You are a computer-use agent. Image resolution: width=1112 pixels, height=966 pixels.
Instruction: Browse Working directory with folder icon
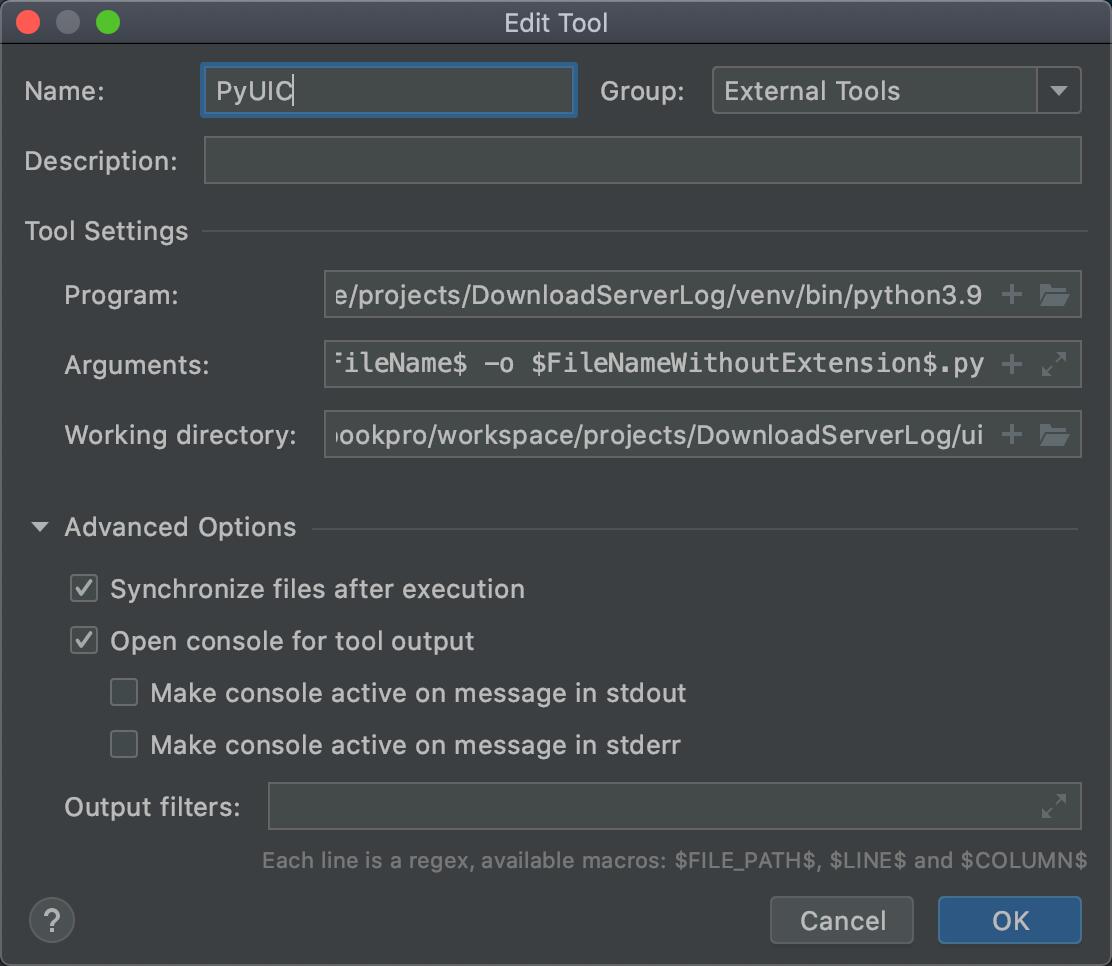pos(1054,434)
